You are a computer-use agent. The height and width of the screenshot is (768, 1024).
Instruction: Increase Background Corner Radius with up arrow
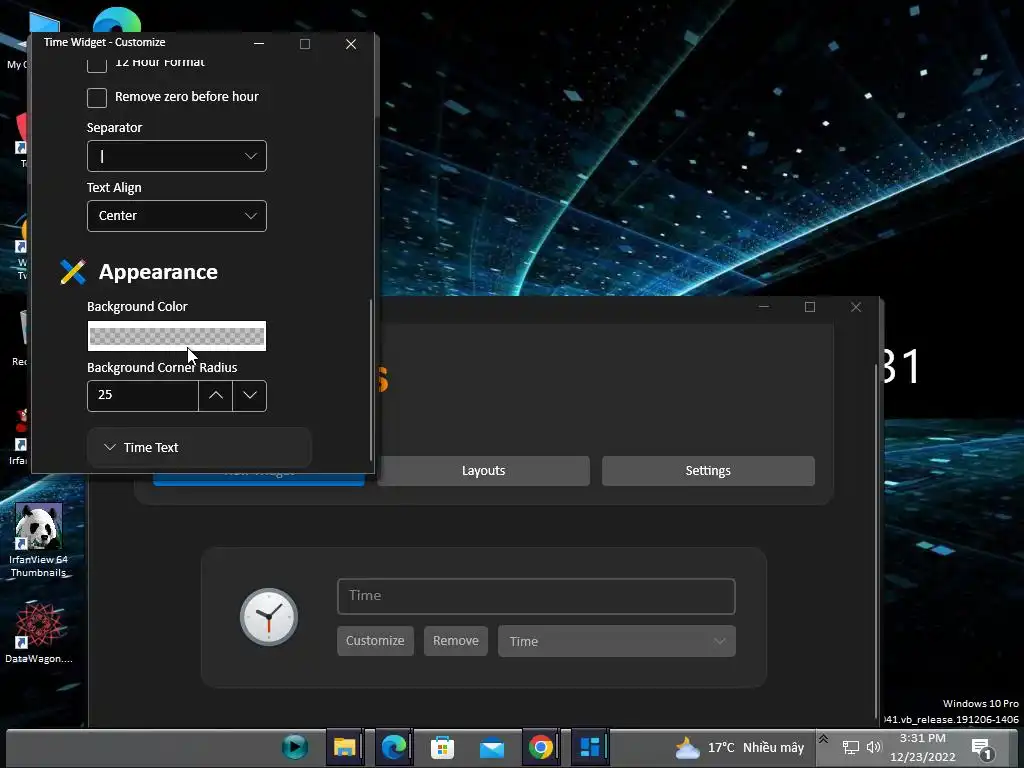tap(216, 395)
